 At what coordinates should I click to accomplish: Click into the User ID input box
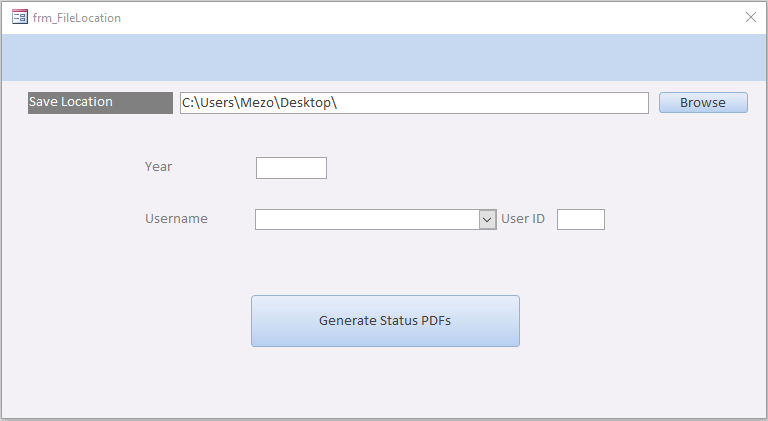coord(580,219)
